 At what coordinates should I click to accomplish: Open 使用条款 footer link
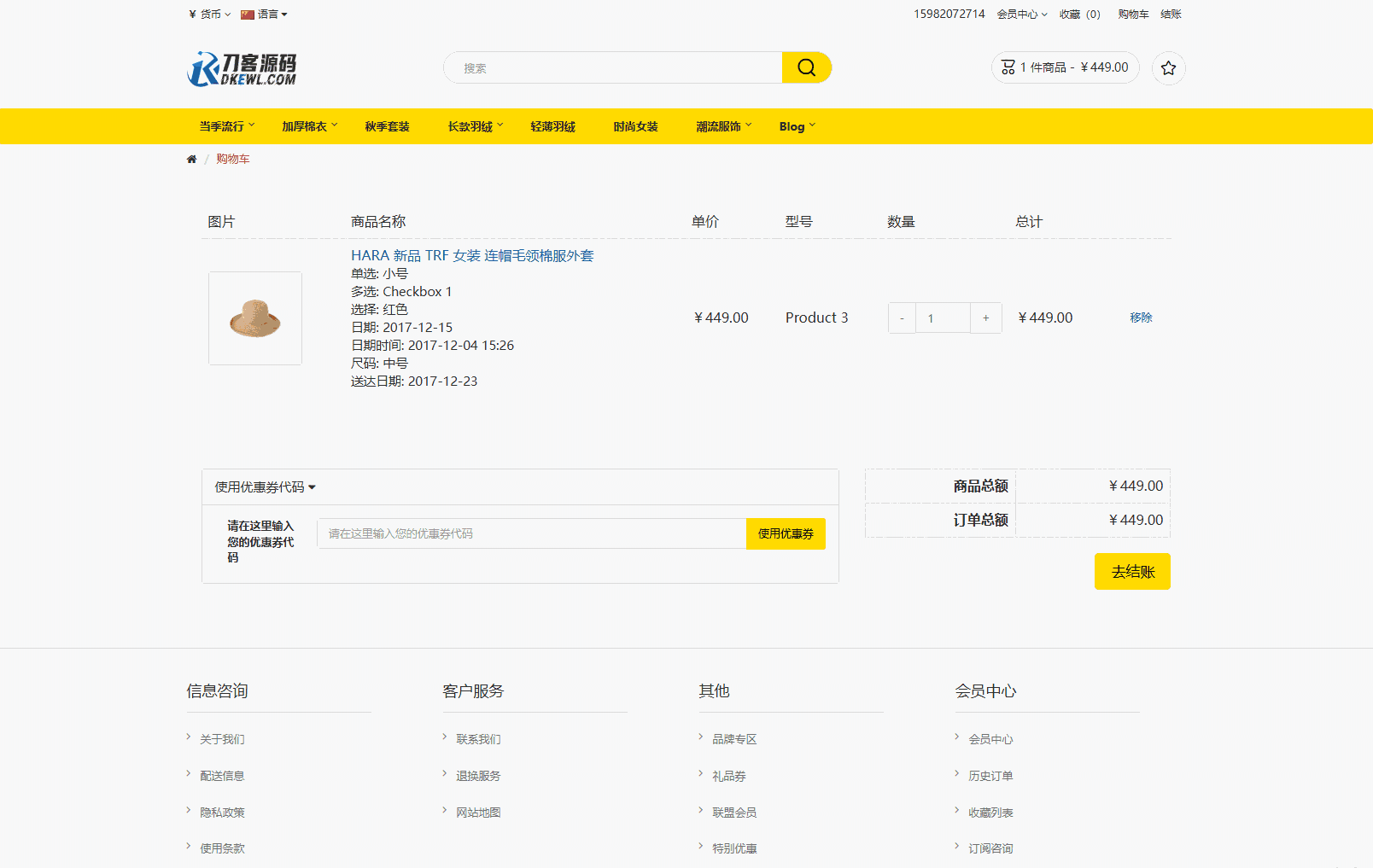[222, 848]
